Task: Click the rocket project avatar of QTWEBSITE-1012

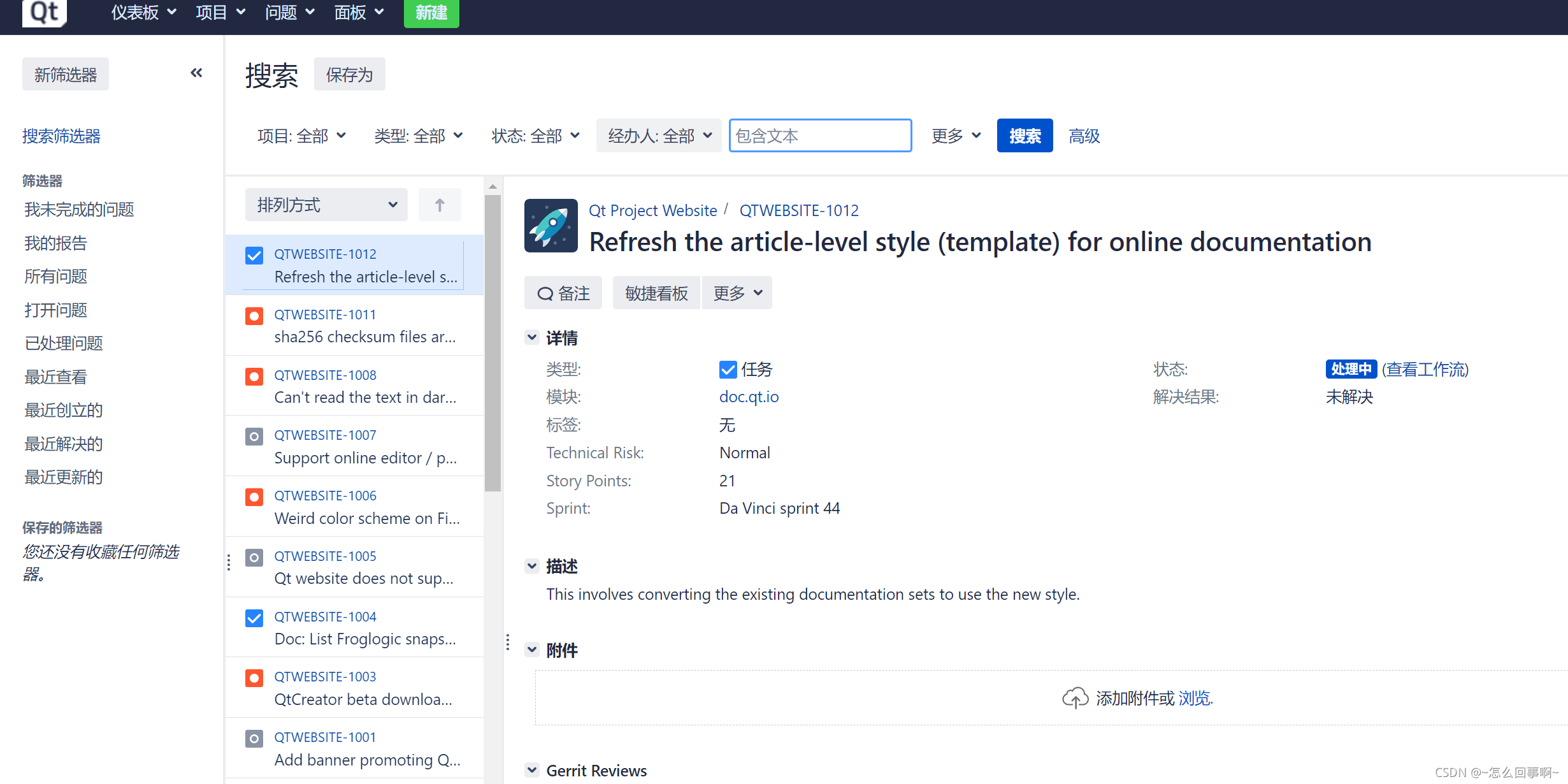Action: (x=550, y=225)
